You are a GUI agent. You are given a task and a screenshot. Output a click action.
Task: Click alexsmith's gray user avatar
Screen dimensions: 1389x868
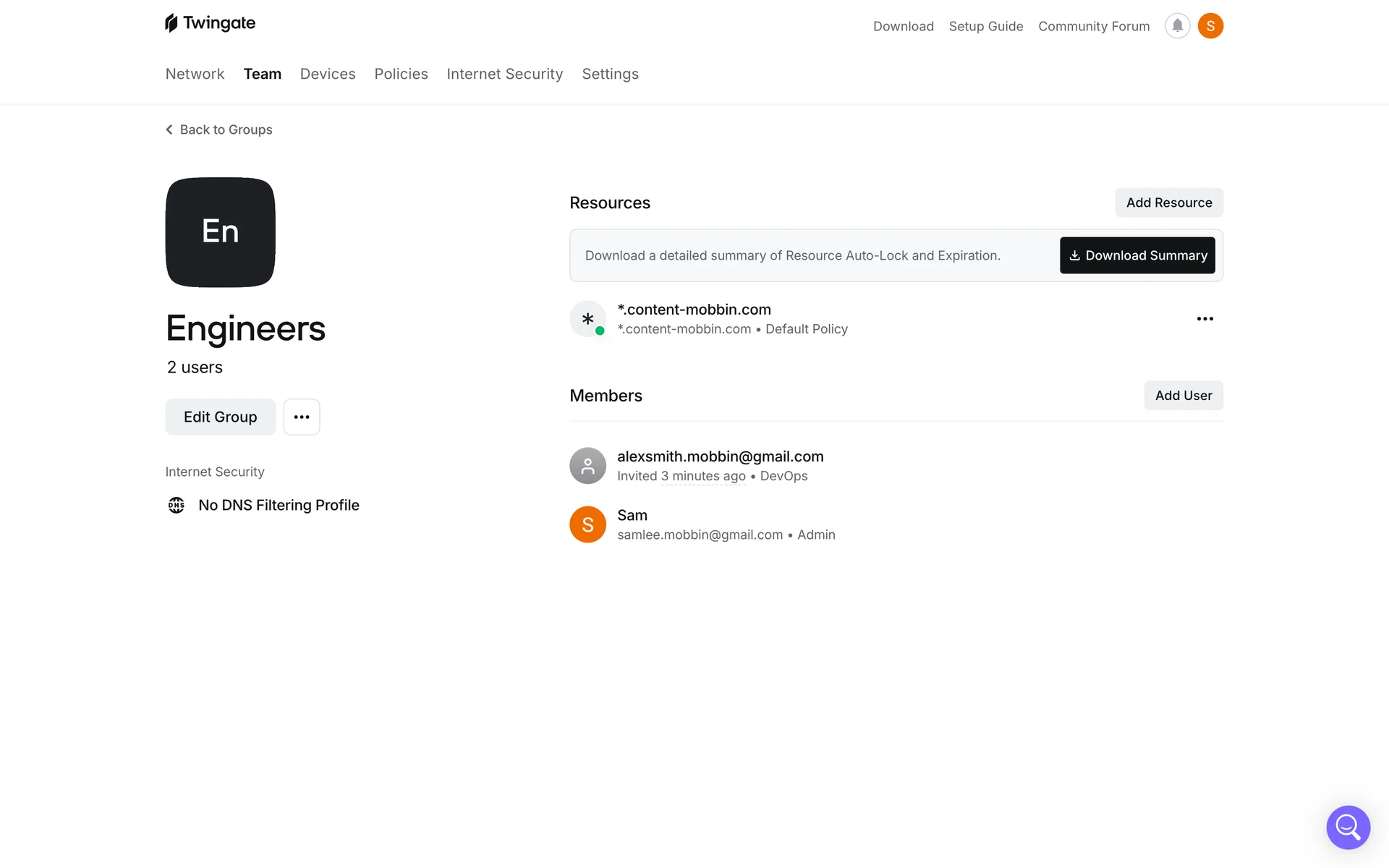coord(587,466)
